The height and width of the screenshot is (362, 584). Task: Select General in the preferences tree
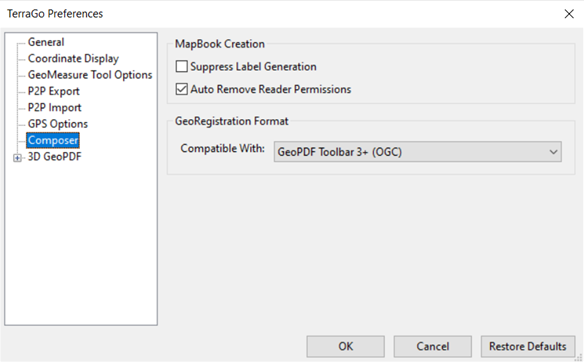tap(46, 42)
